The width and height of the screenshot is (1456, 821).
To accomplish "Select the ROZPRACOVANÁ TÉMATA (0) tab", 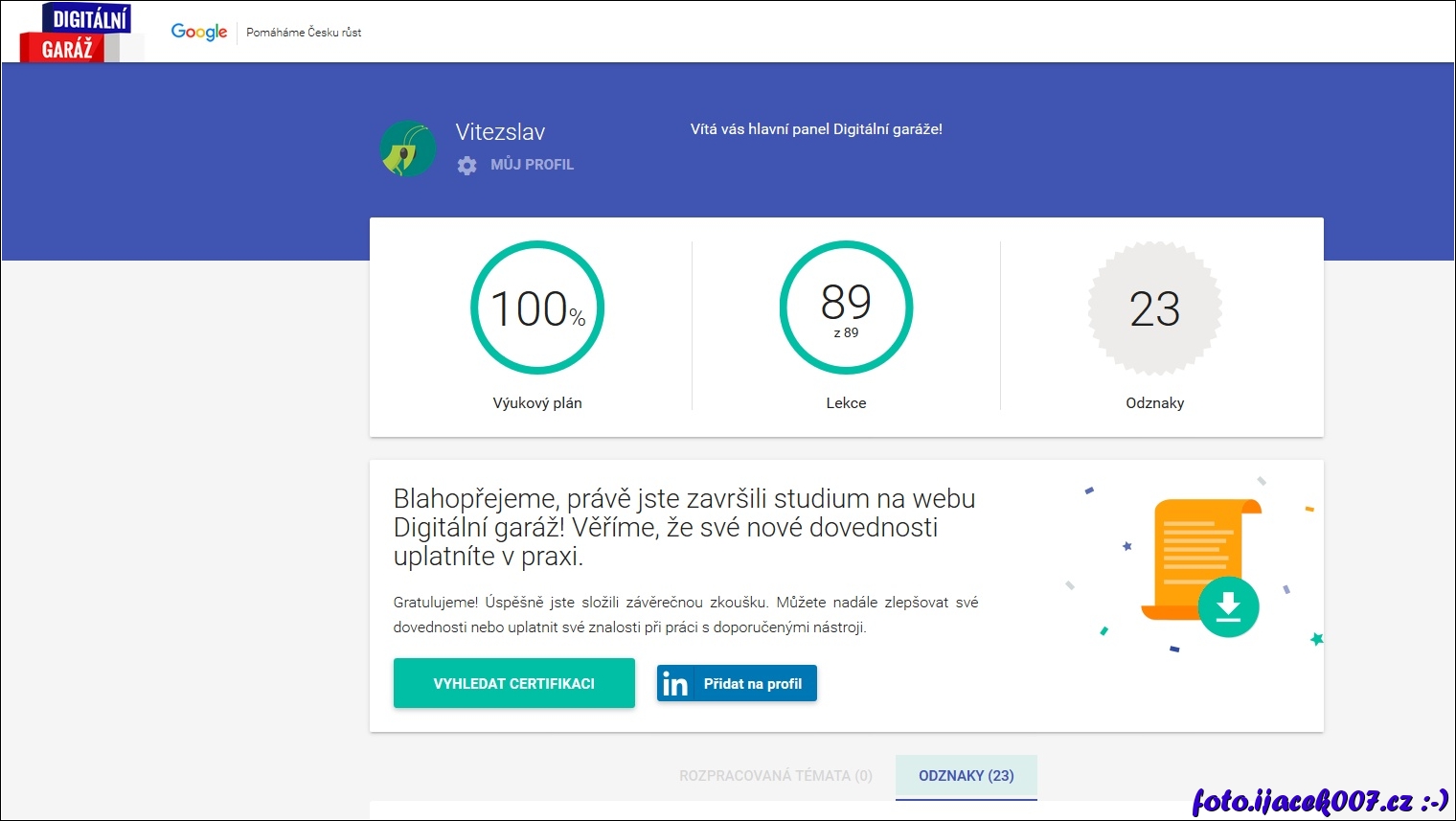I will click(775, 776).
